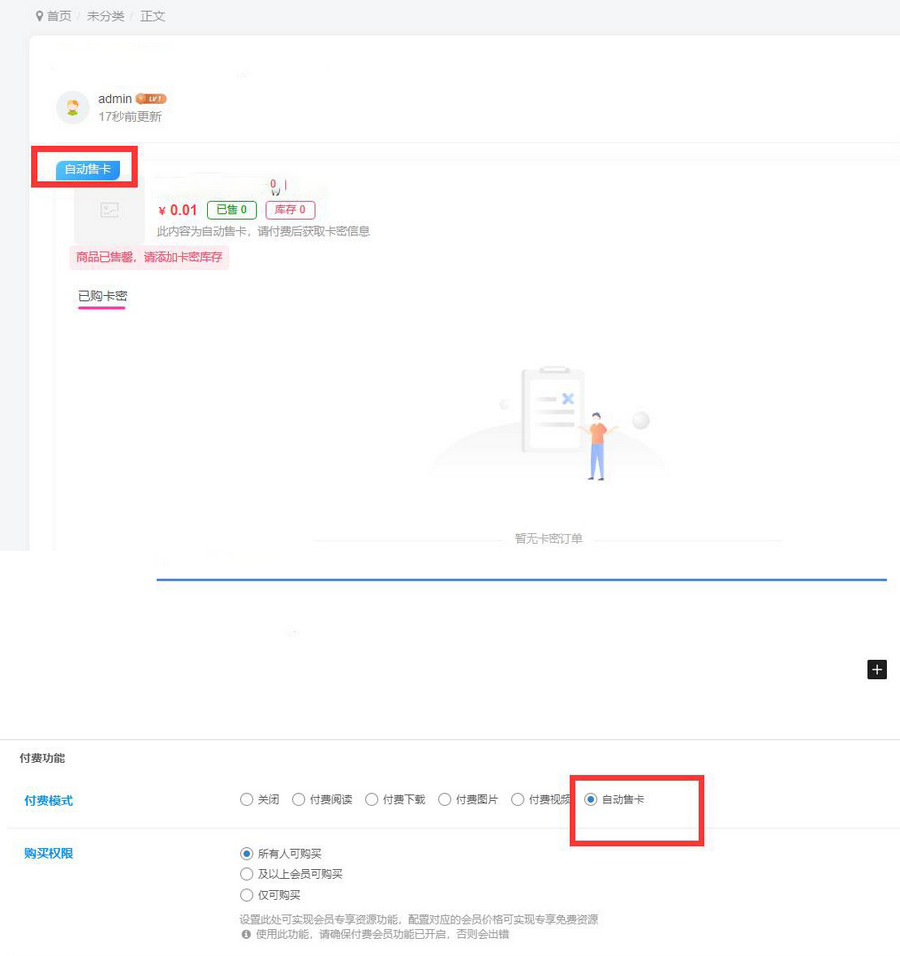Click the LV1 level badge beside admin
The height and width of the screenshot is (956, 900).
click(151, 99)
